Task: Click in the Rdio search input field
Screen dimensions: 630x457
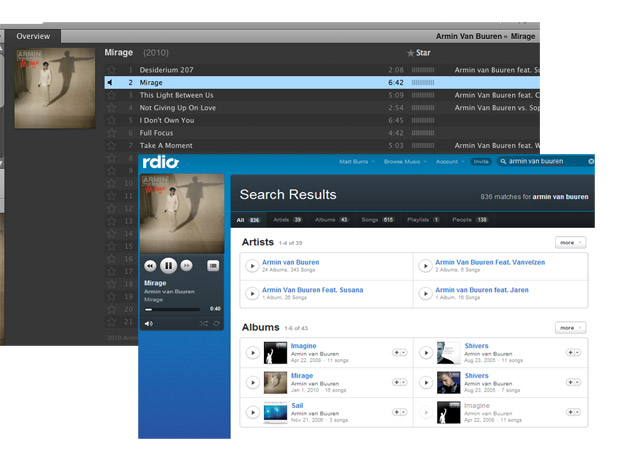Action: [546, 162]
